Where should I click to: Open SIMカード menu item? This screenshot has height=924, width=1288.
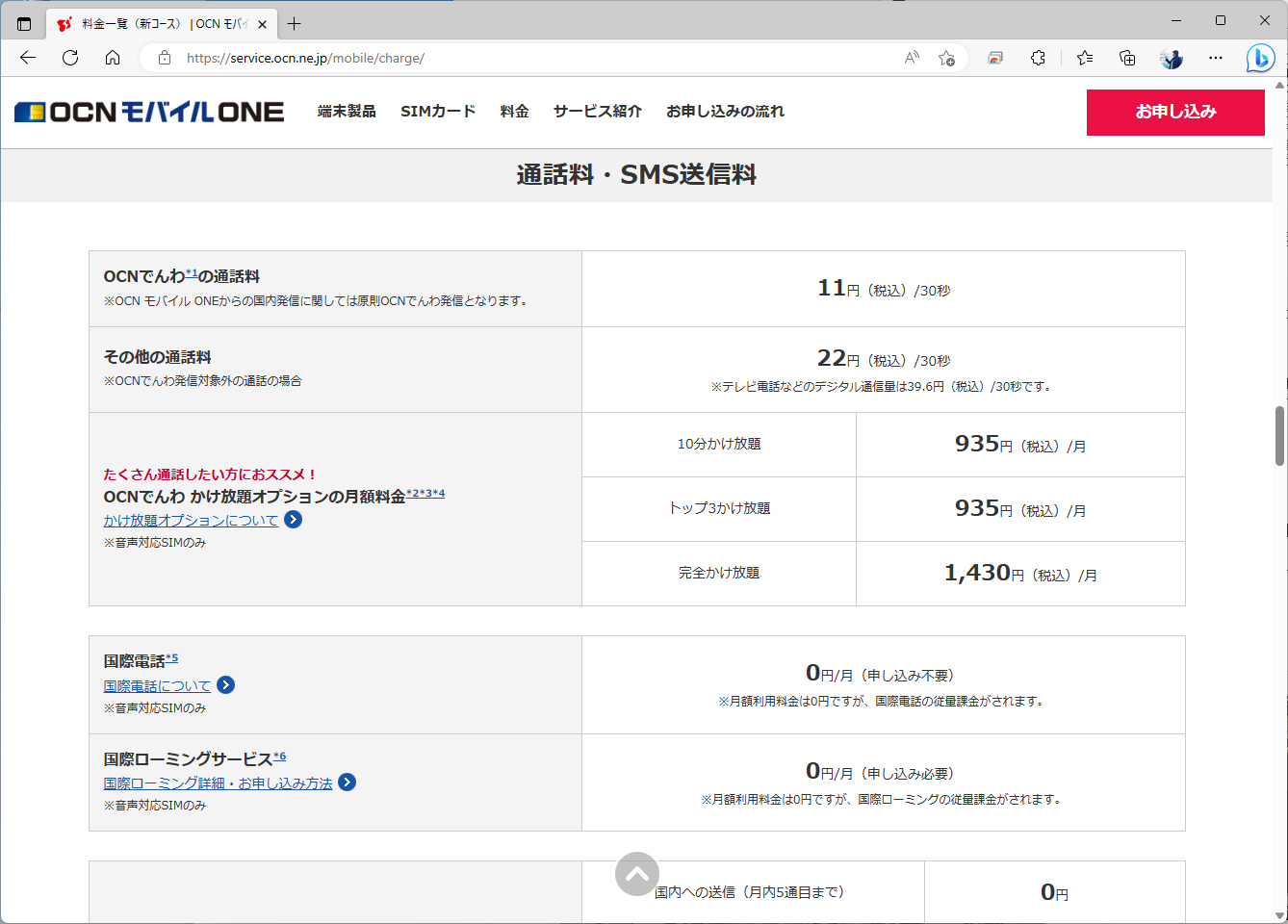[x=438, y=112]
